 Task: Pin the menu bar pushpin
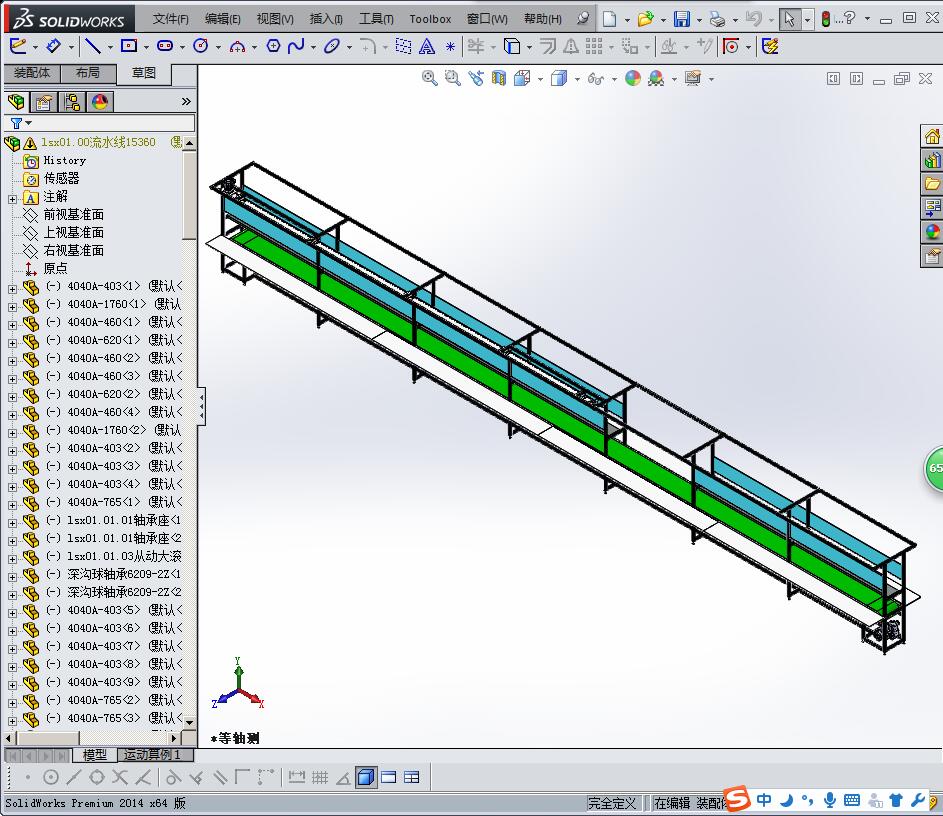pyautogui.click(x=582, y=19)
